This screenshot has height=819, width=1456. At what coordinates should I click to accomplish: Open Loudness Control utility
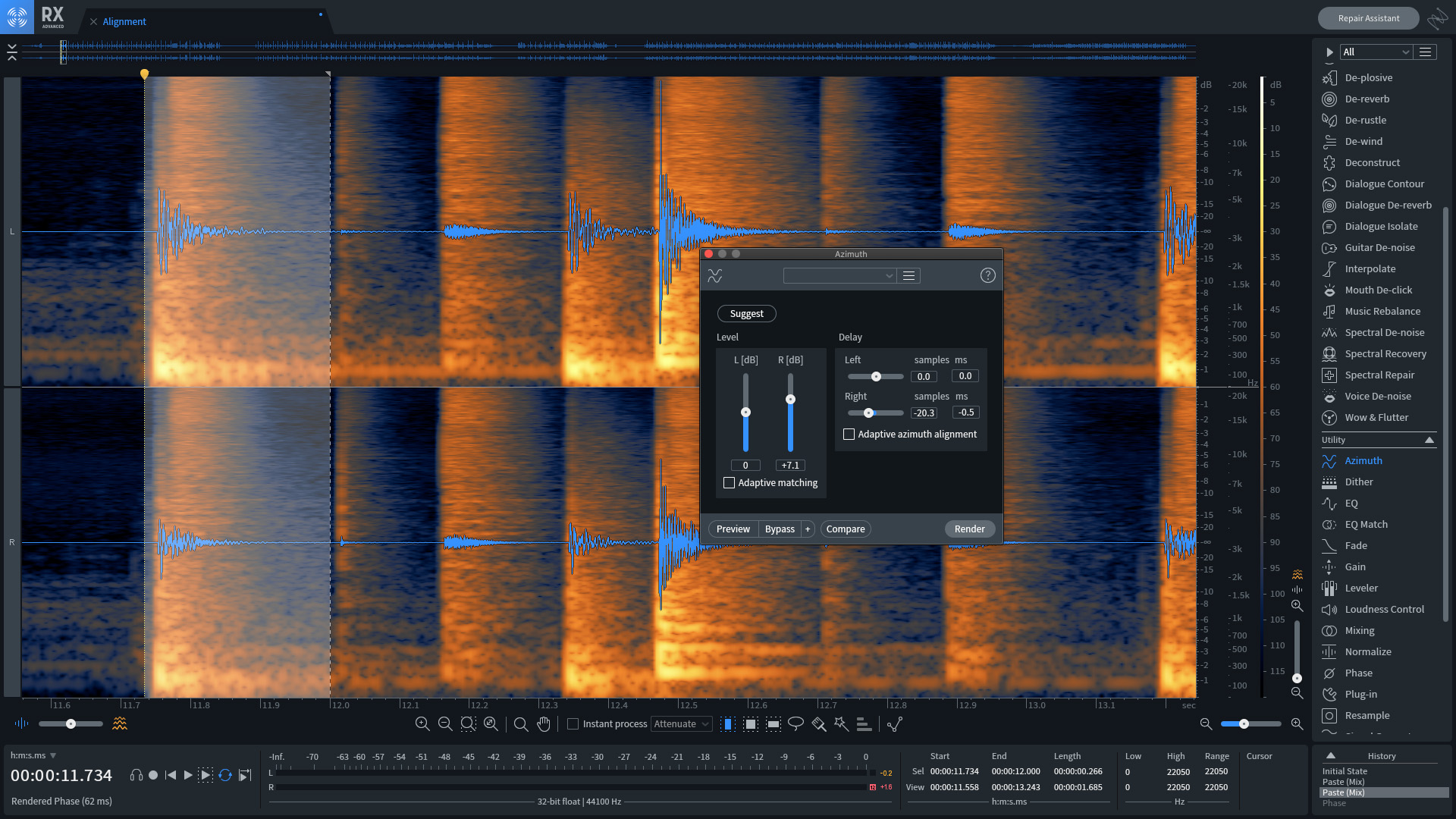(1384, 609)
